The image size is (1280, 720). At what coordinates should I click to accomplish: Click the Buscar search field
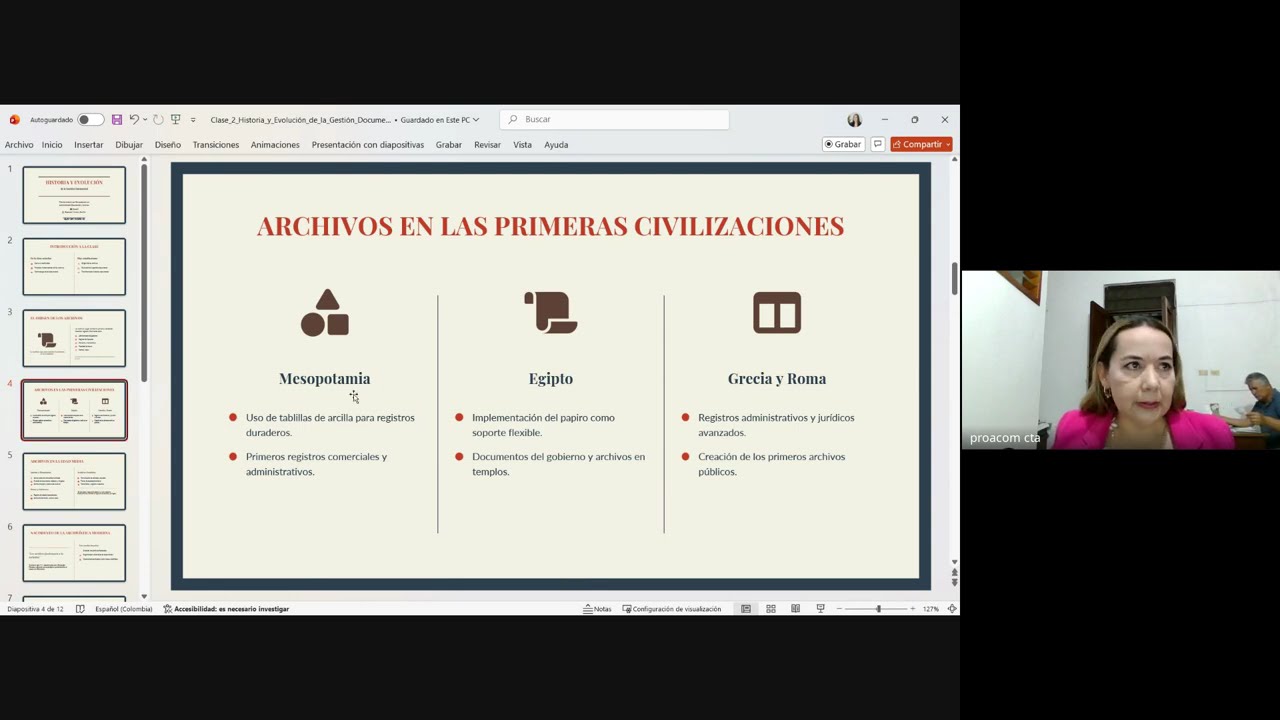pyautogui.click(x=614, y=119)
